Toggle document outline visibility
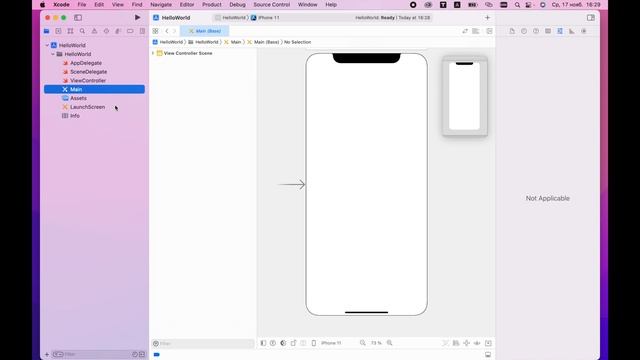Viewport: 640px width, 360px height. [x=263, y=343]
